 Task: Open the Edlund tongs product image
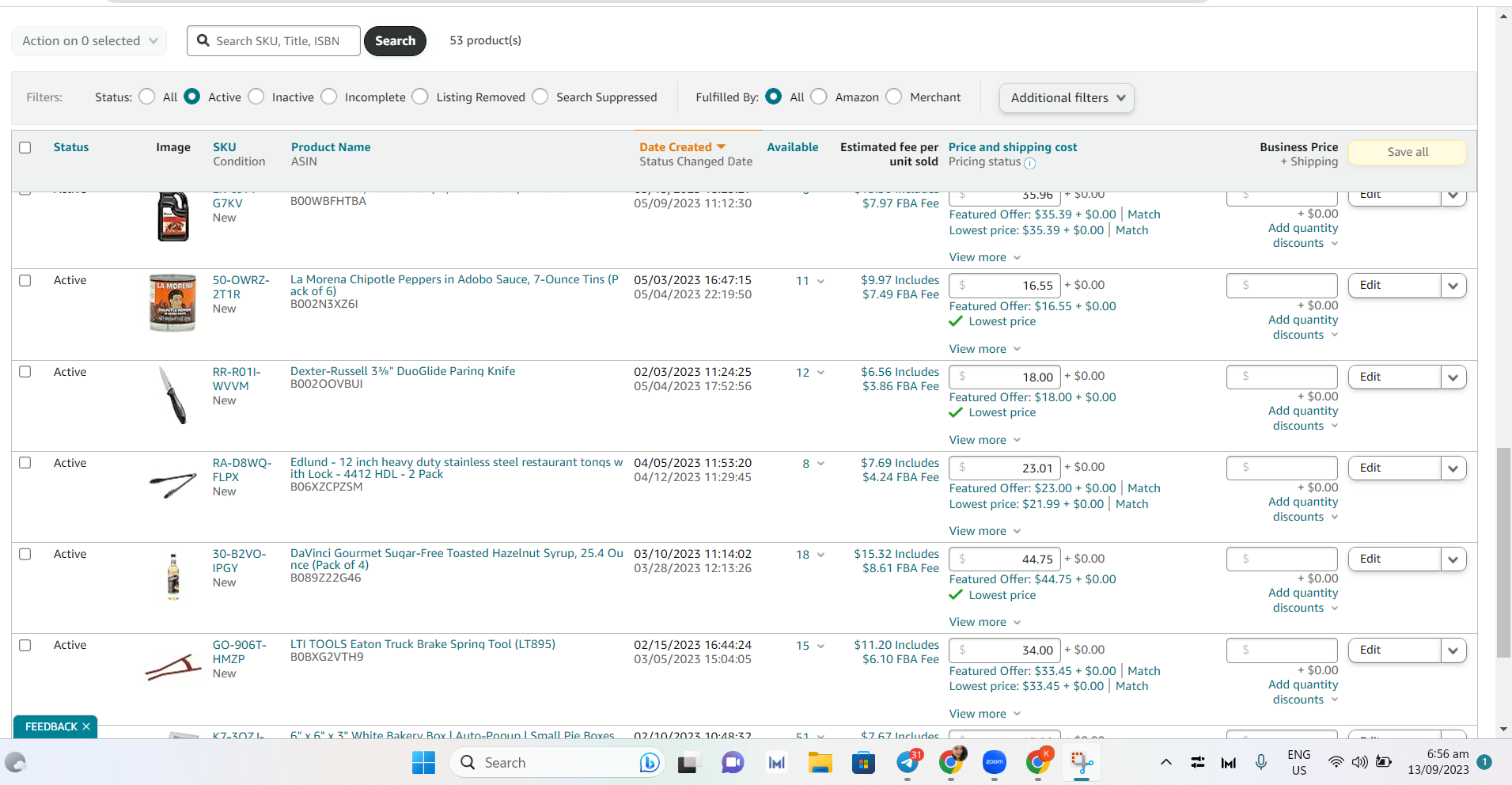click(x=172, y=484)
